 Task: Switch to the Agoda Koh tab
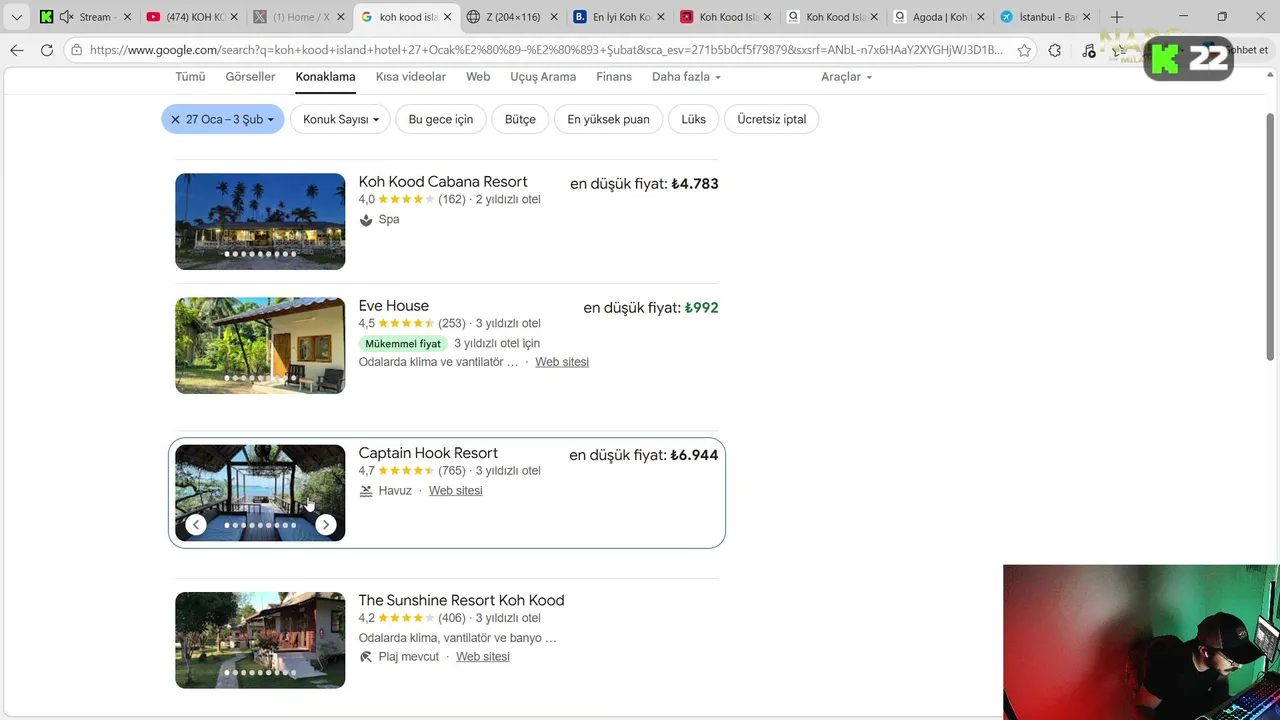pyautogui.click(x=939, y=17)
